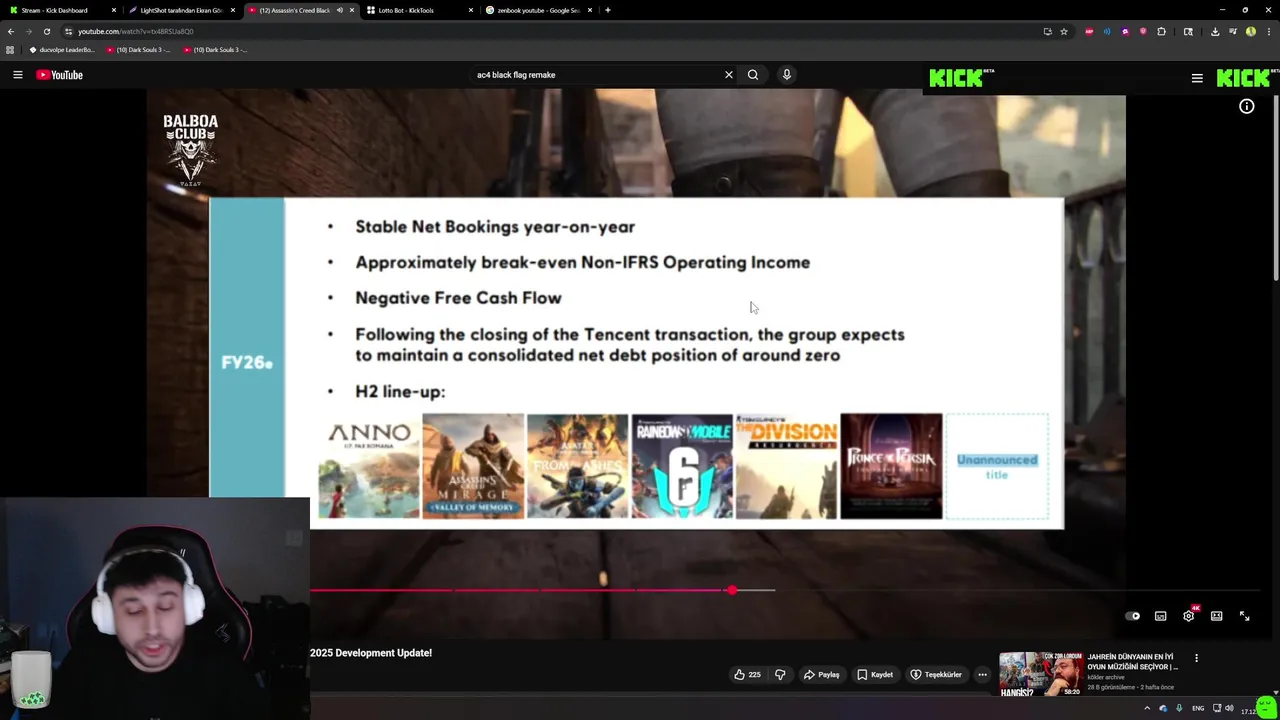This screenshot has width=1280, height=720.
Task: Click the 2025 Development Update! title
Action: tap(371, 653)
